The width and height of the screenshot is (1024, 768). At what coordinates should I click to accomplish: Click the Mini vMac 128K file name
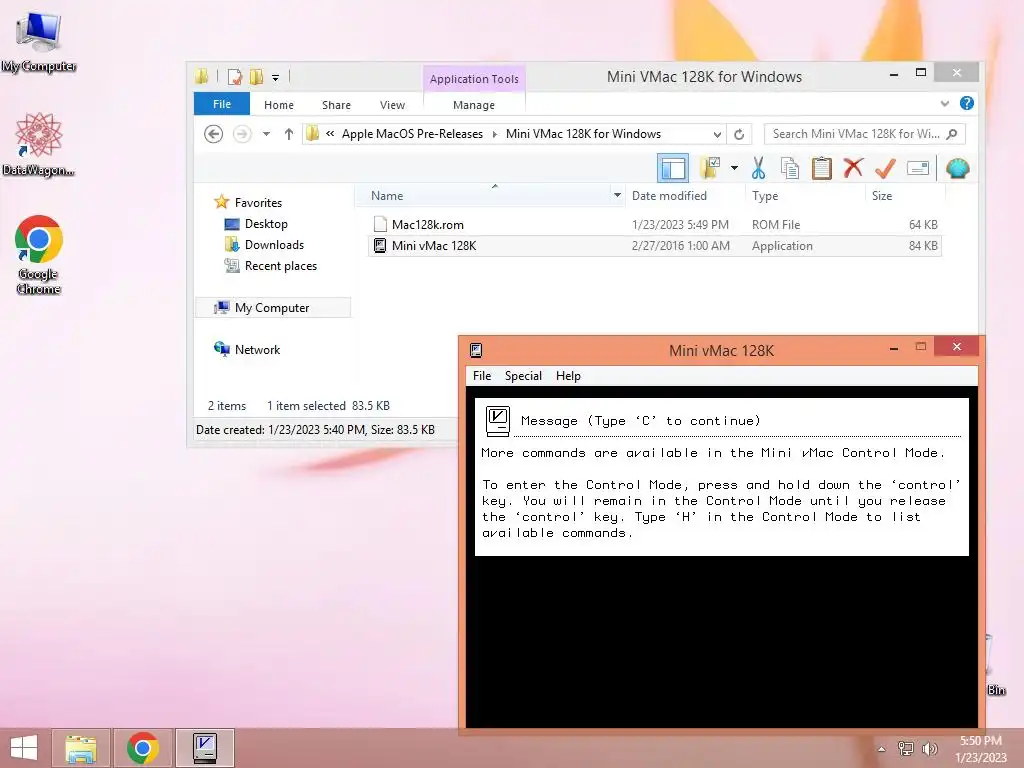434,246
